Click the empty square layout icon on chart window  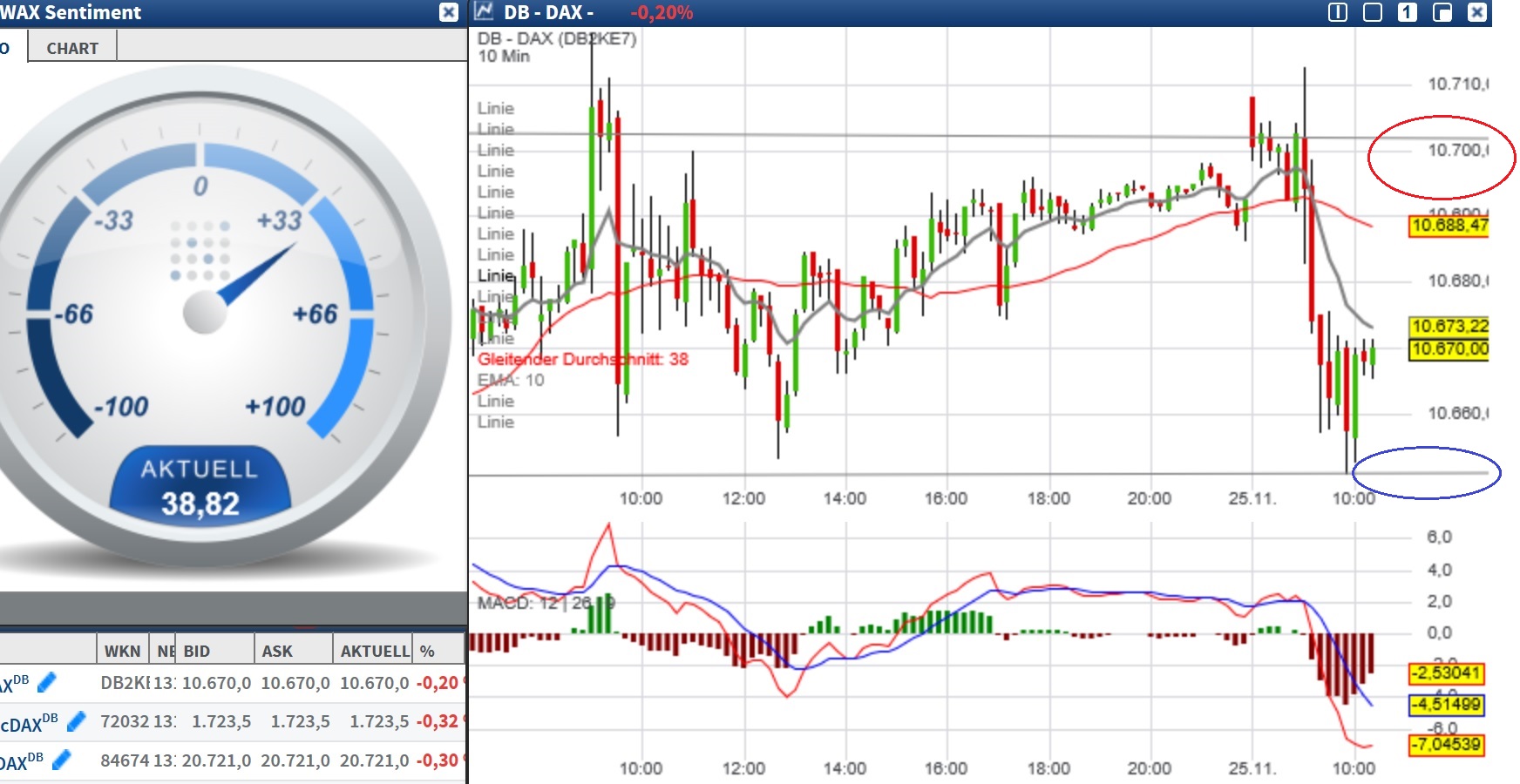pyautogui.click(x=1374, y=13)
